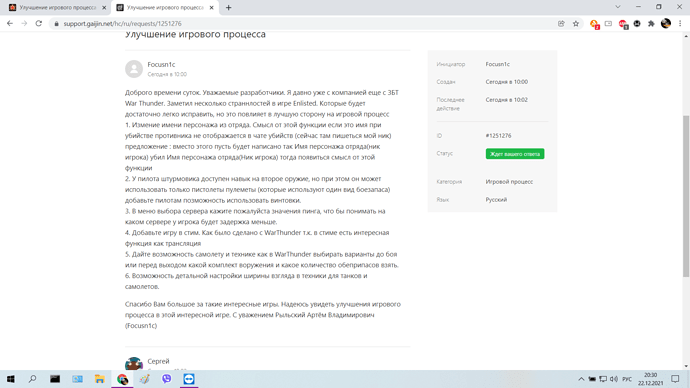Select the ticket ID #1251276 text
Screen dimensions: 690x388
(x=499, y=136)
